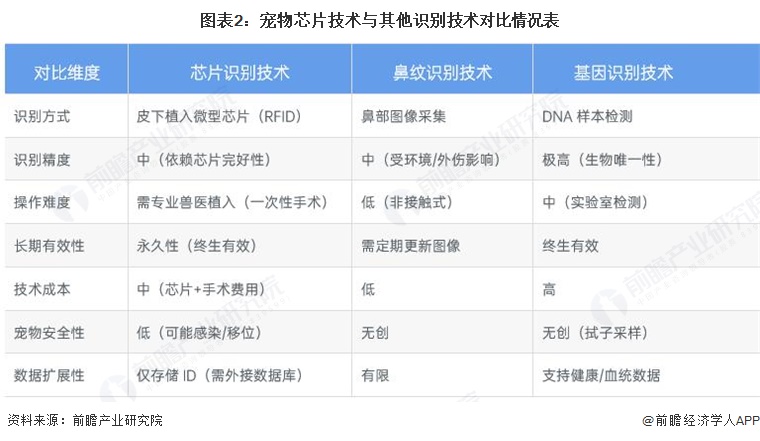Select the 芯片识别技术 column header
760x441 pixels.
[240, 73]
